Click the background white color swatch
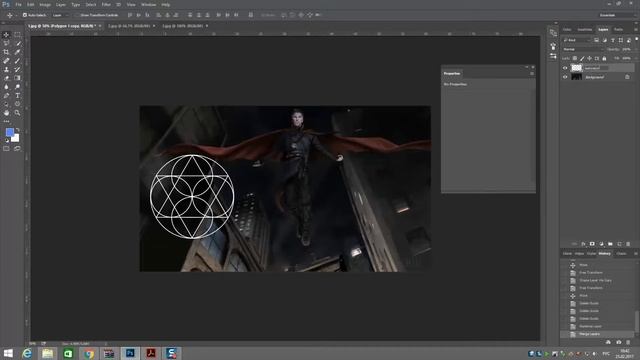 (x=16, y=138)
